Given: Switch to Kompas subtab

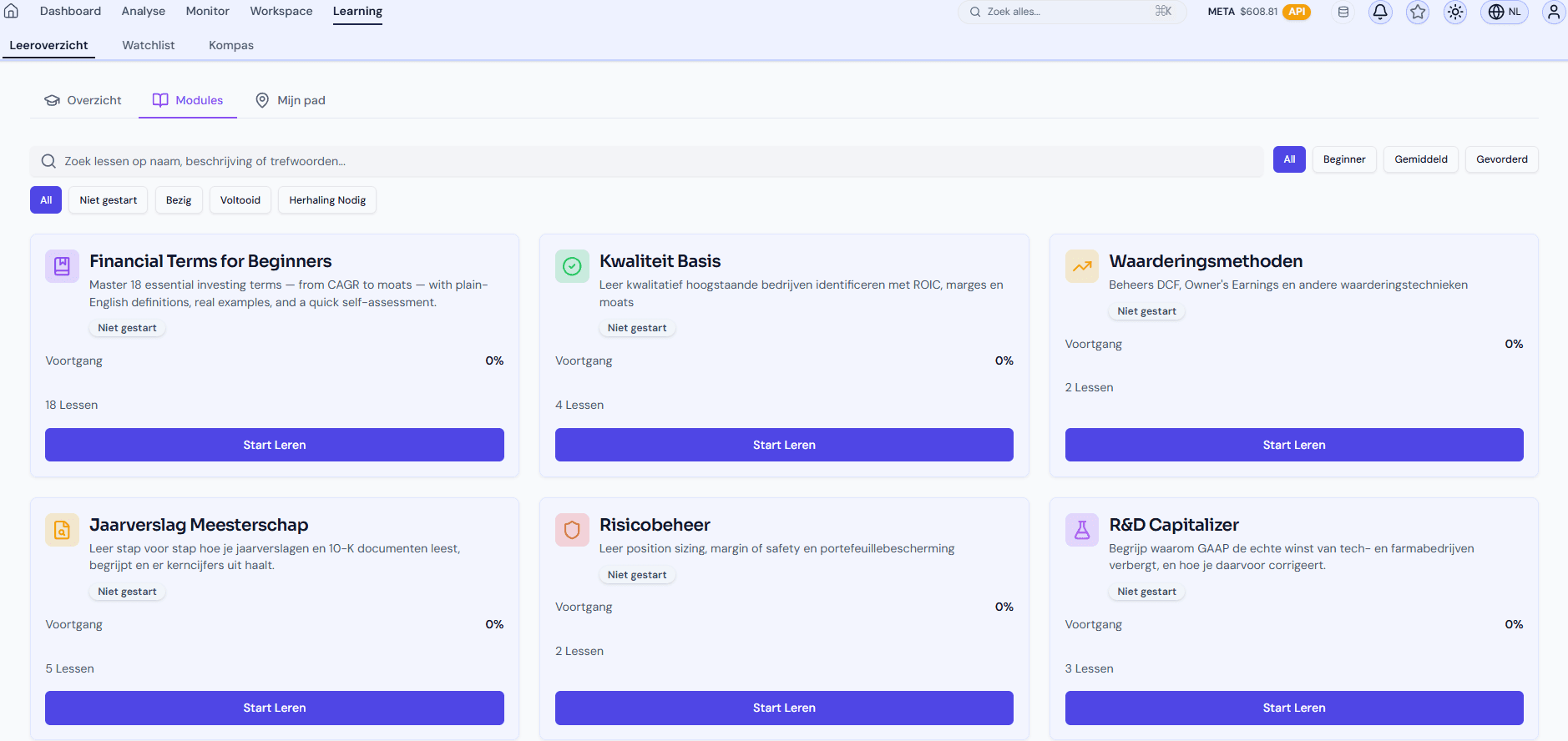Looking at the screenshot, I should [x=231, y=45].
